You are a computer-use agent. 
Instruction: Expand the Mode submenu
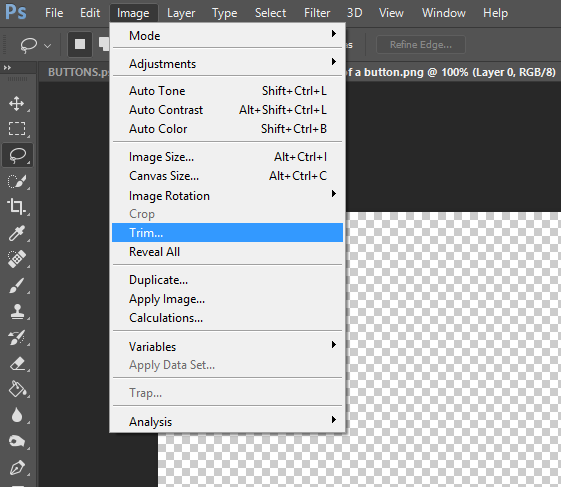(x=228, y=35)
